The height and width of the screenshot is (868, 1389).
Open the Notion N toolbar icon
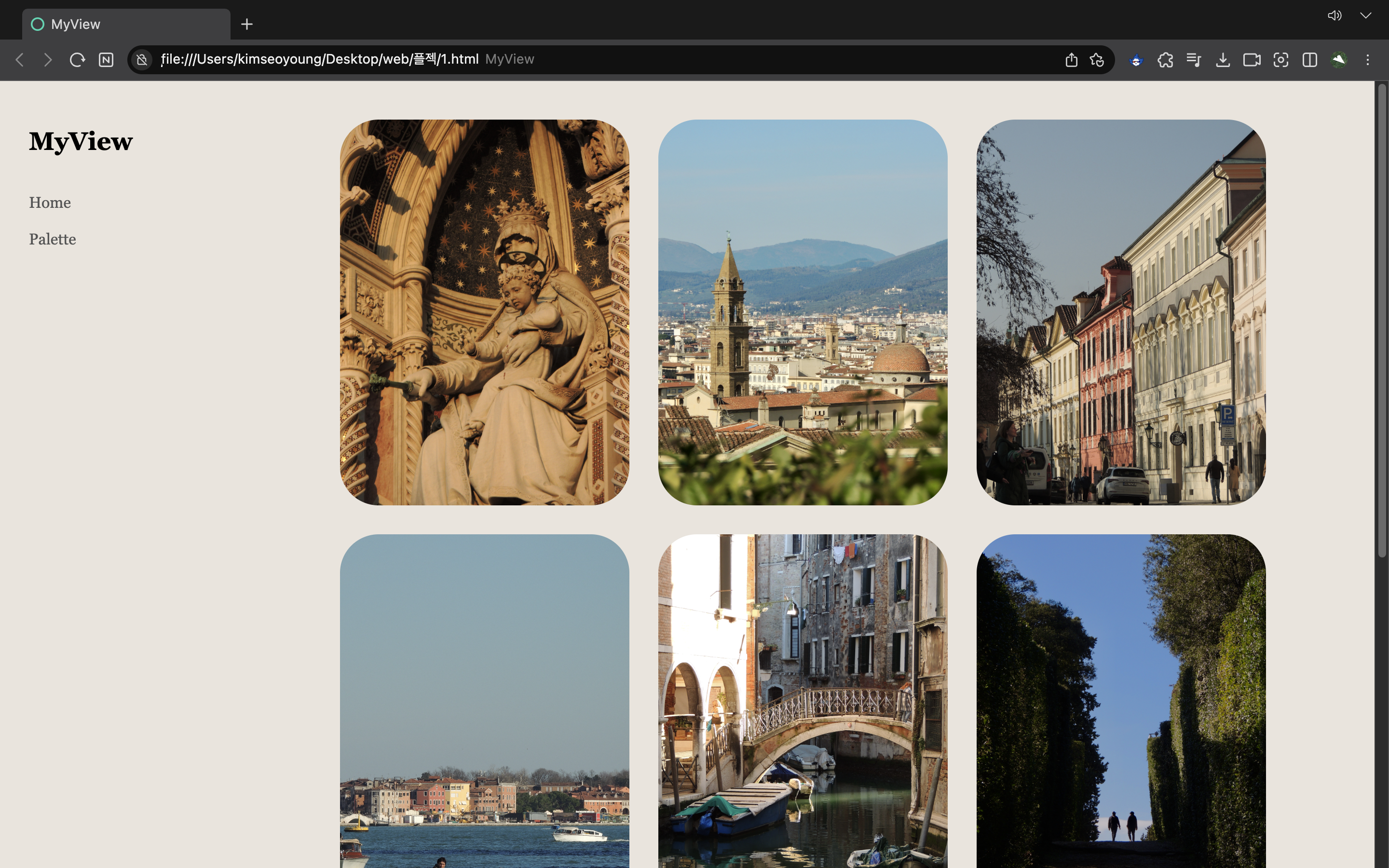coord(106,60)
